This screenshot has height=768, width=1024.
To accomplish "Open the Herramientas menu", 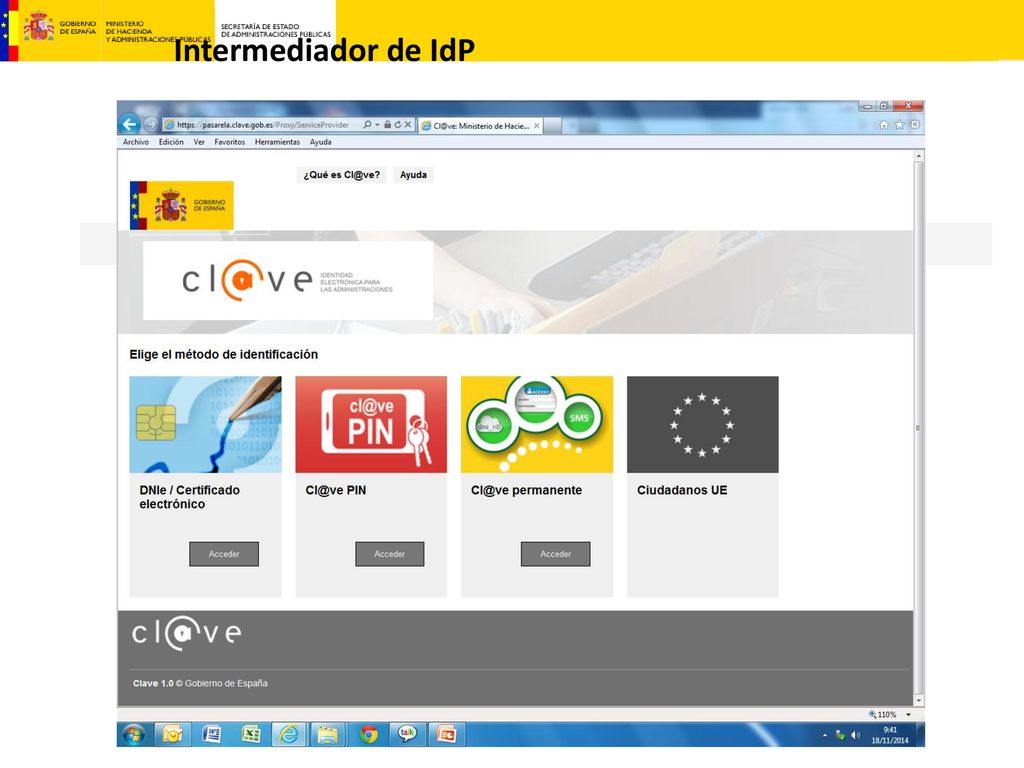I will (x=278, y=142).
